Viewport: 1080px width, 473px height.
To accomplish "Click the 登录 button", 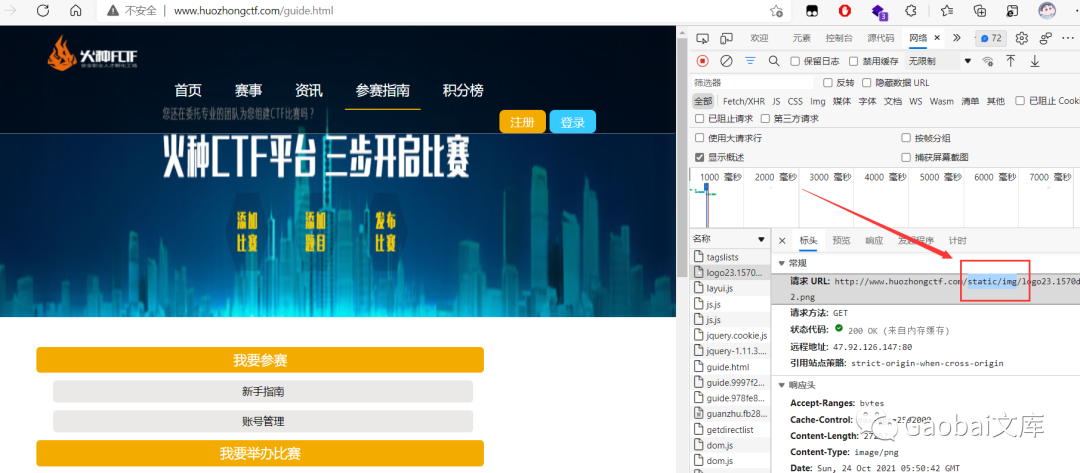I will click(x=572, y=122).
